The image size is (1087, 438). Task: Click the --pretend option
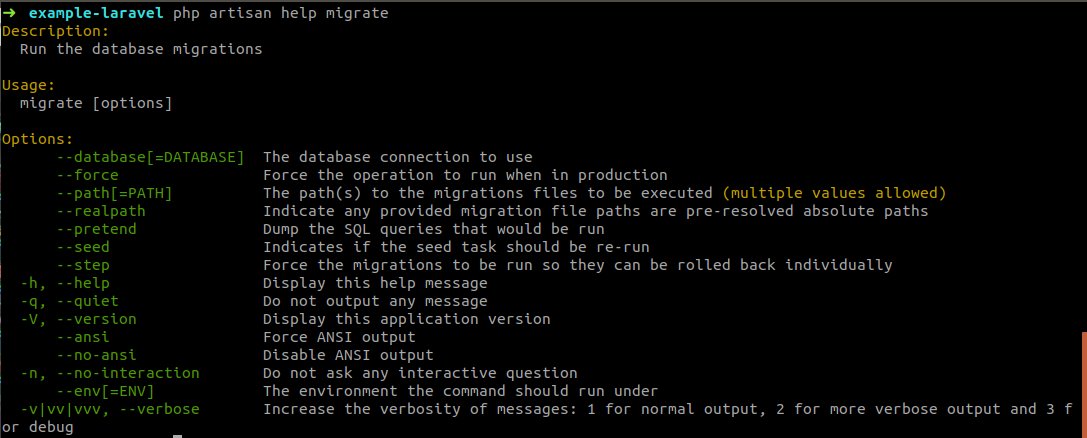[x=97, y=229]
